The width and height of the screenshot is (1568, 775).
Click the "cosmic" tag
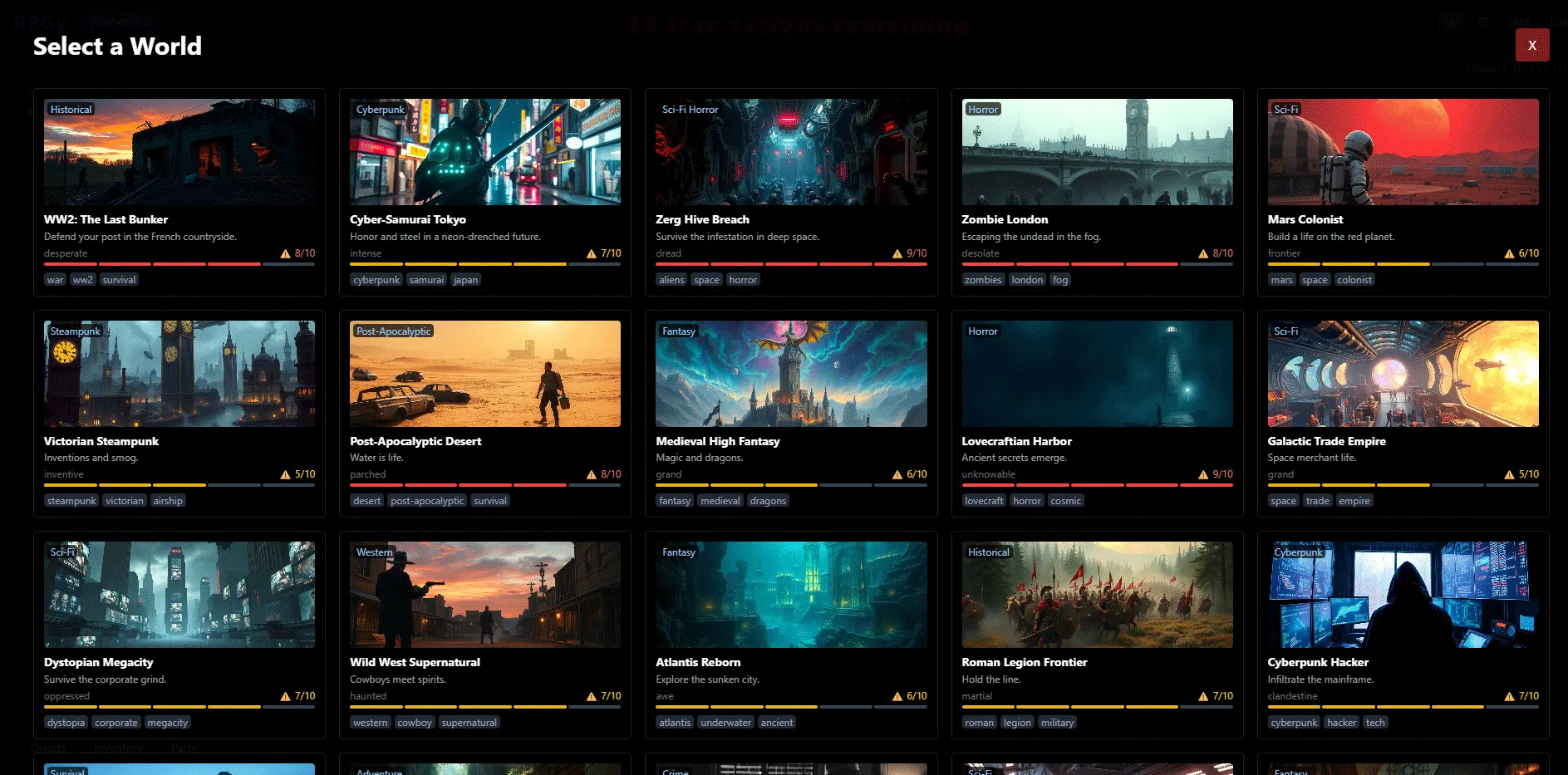(1065, 501)
